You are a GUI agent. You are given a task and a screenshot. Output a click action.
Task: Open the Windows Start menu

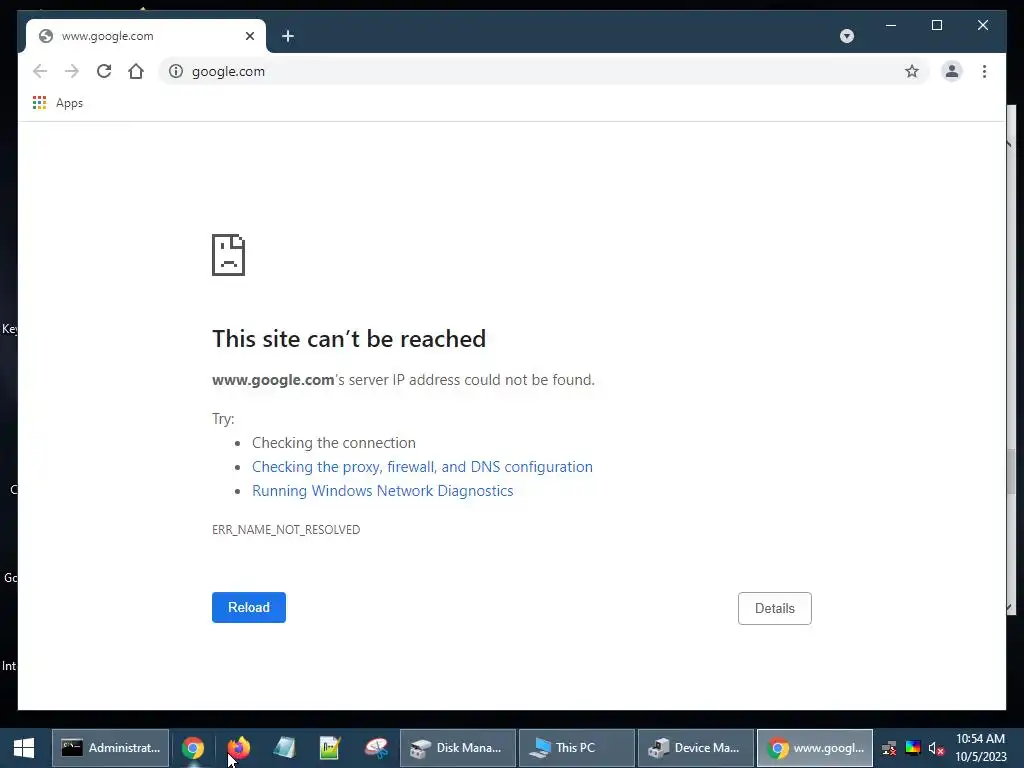(x=24, y=748)
